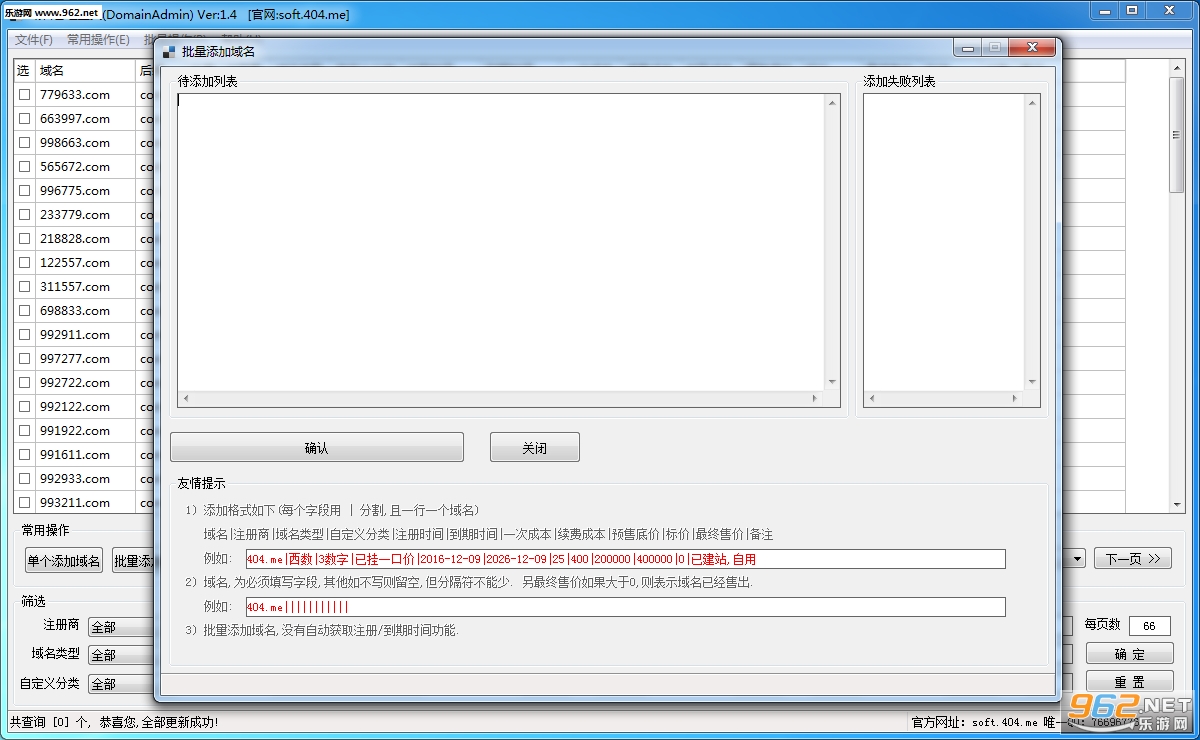Click inside the 待添加列表 text area
The image size is (1200, 740).
[x=501, y=242]
